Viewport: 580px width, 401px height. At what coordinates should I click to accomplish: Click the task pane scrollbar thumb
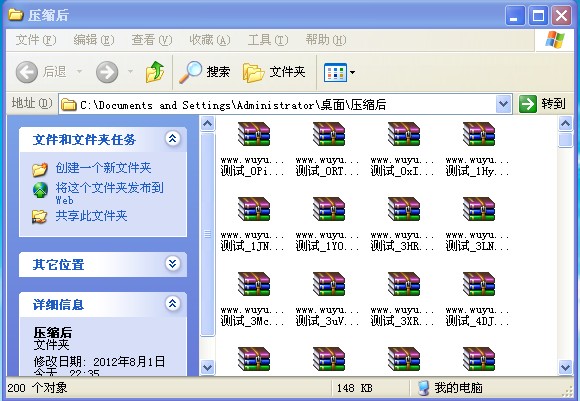point(208,235)
